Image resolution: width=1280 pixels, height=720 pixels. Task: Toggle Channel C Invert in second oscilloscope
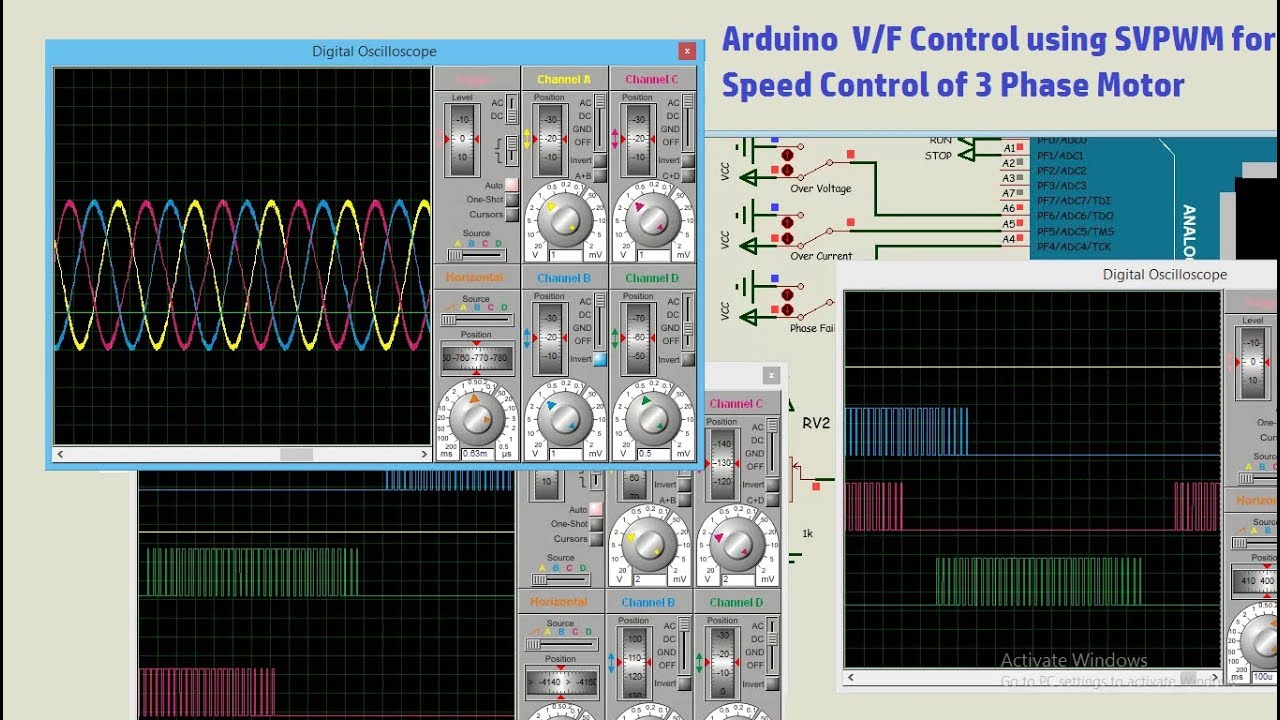[772, 484]
